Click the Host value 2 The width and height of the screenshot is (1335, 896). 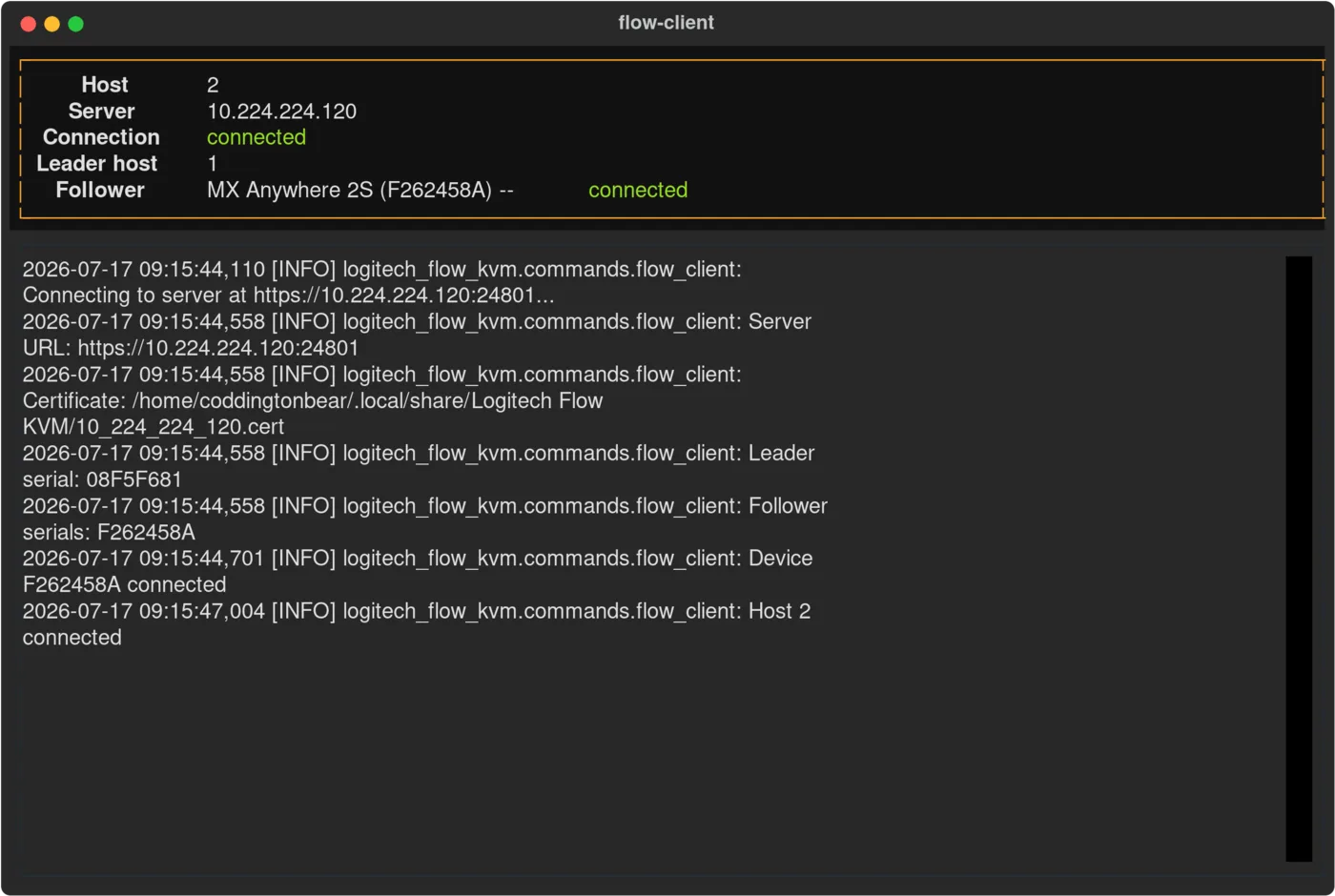(x=213, y=85)
